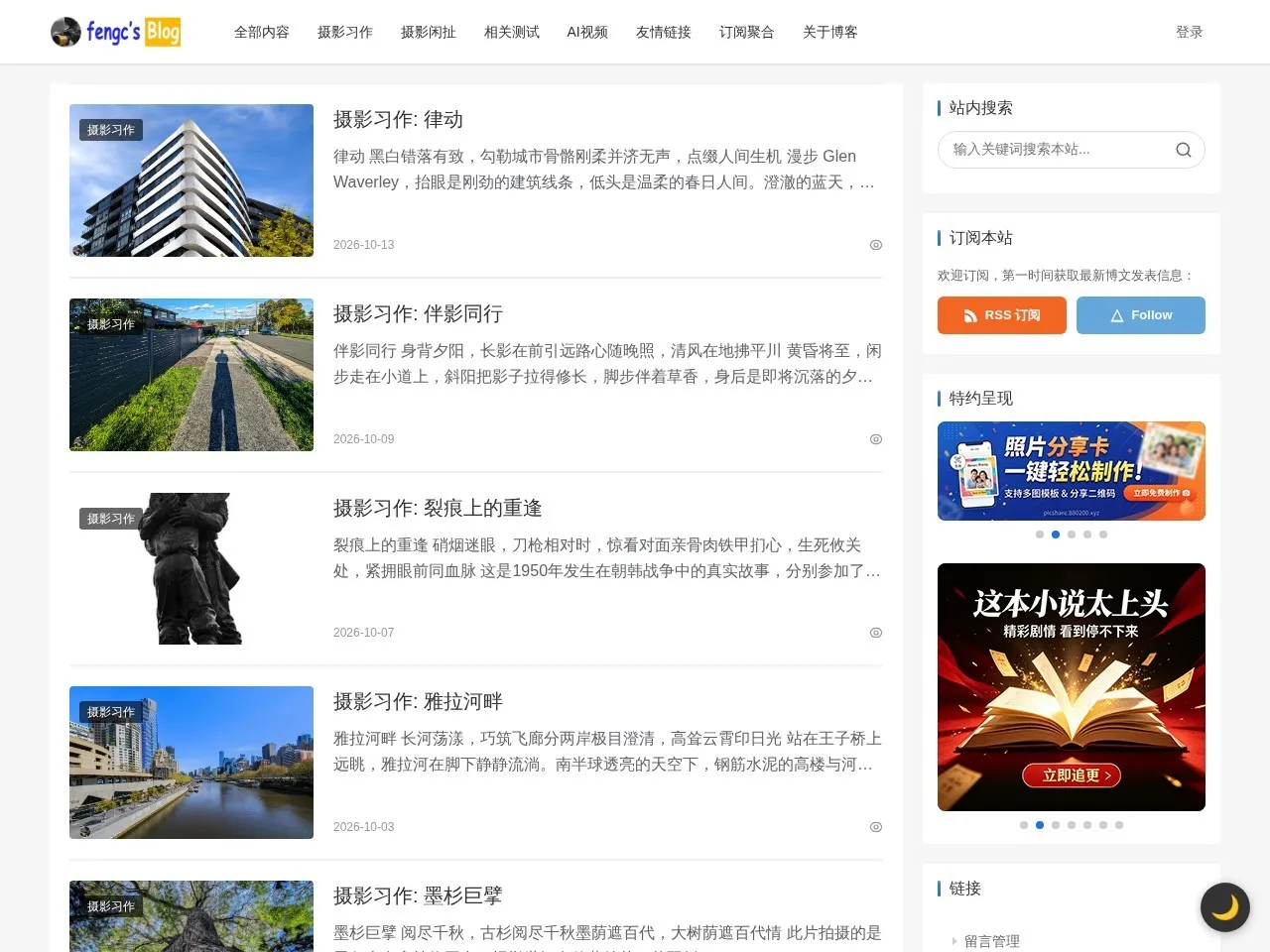The image size is (1270, 952).
Task: Open 订阅聚合 navigation item
Action: coord(747,32)
